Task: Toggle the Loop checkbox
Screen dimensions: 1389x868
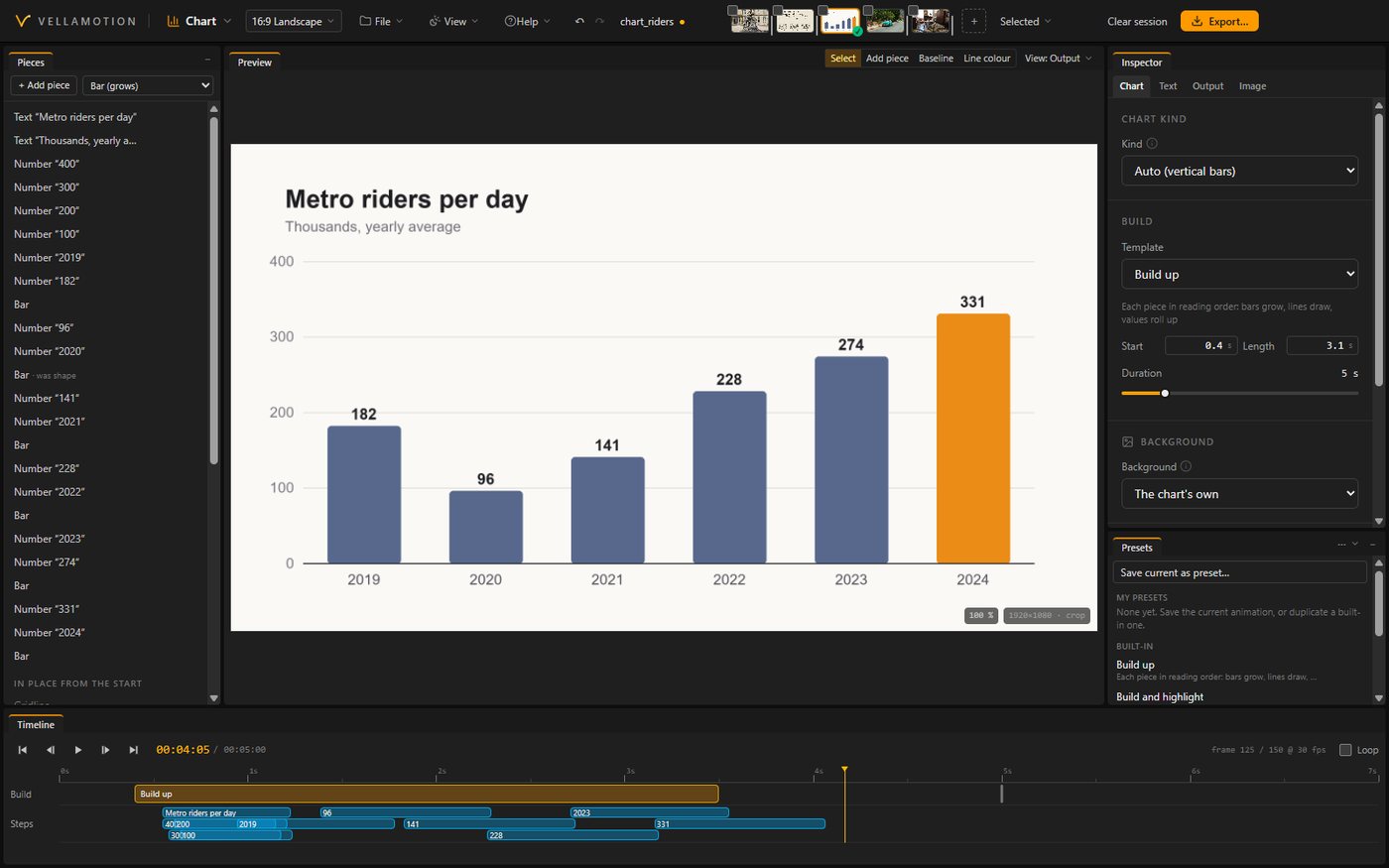Action: 1345,750
